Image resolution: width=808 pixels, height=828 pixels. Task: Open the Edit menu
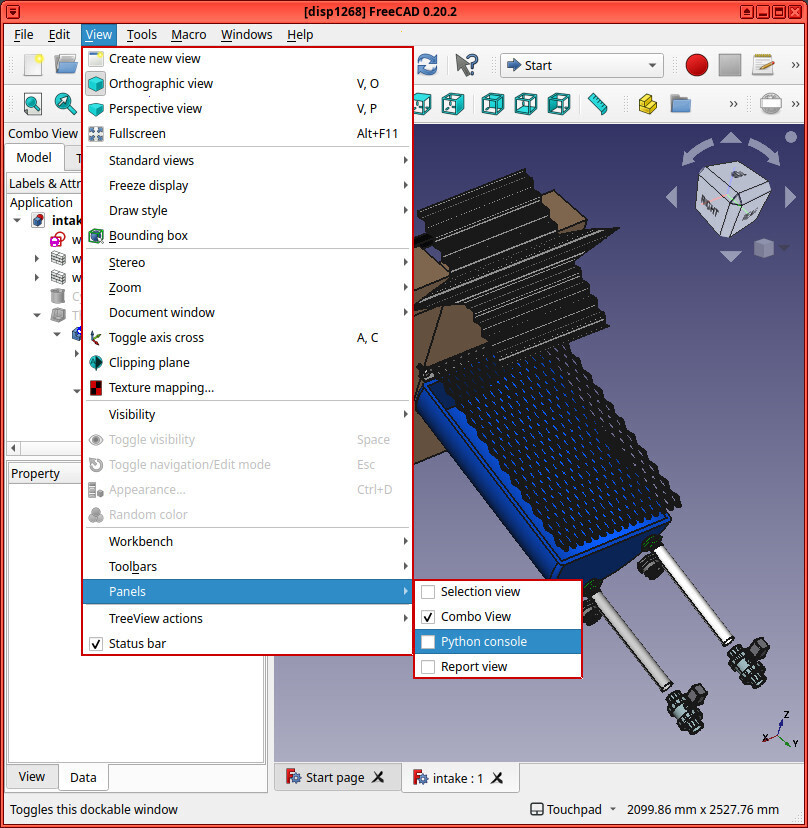(59, 35)
